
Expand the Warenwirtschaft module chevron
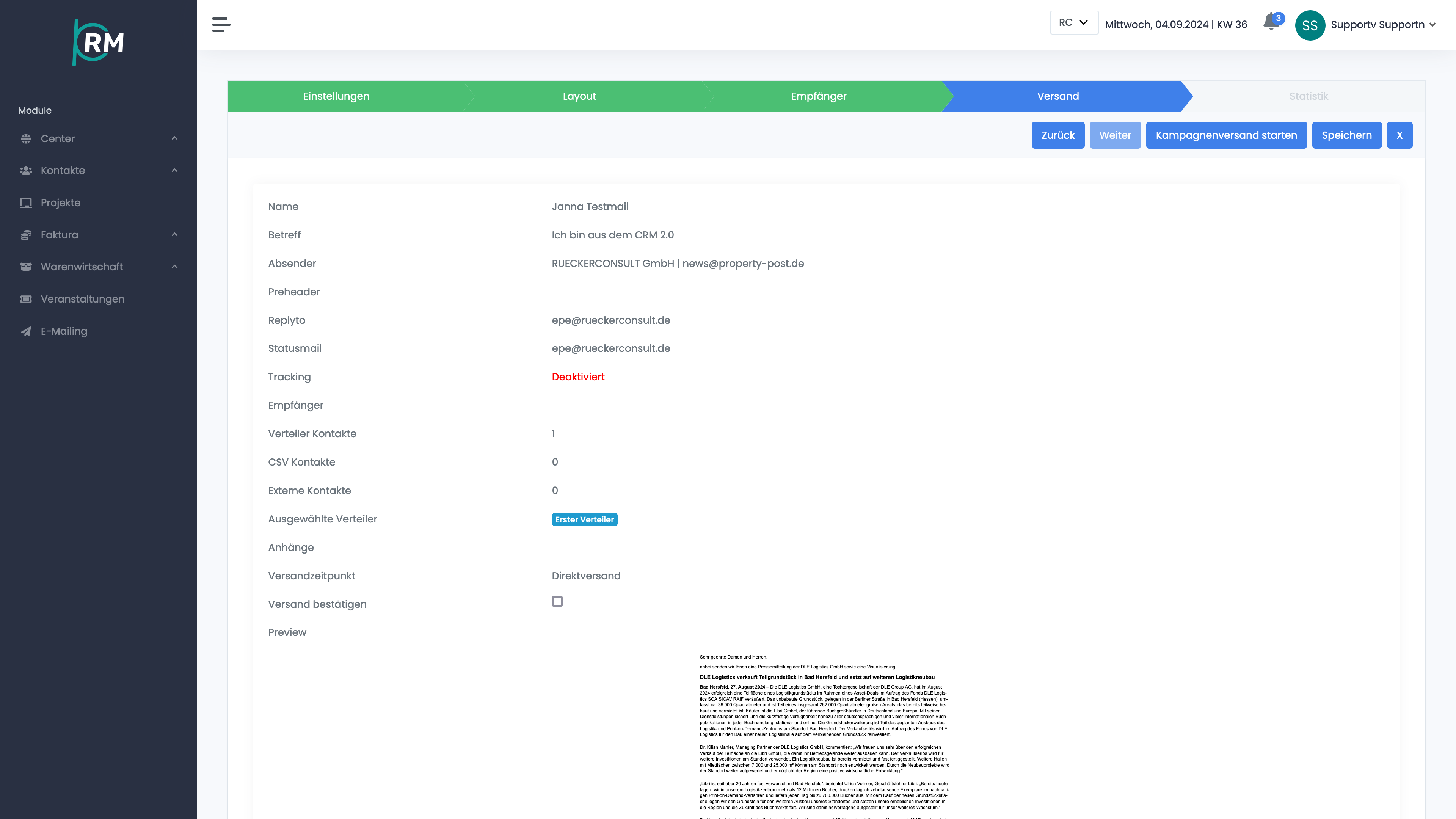pos(175,267)
